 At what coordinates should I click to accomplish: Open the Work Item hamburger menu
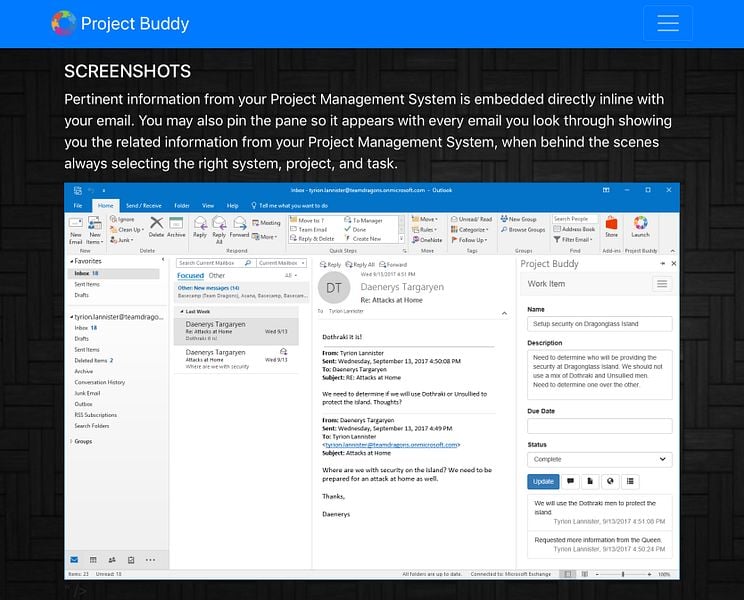(662, 284)
